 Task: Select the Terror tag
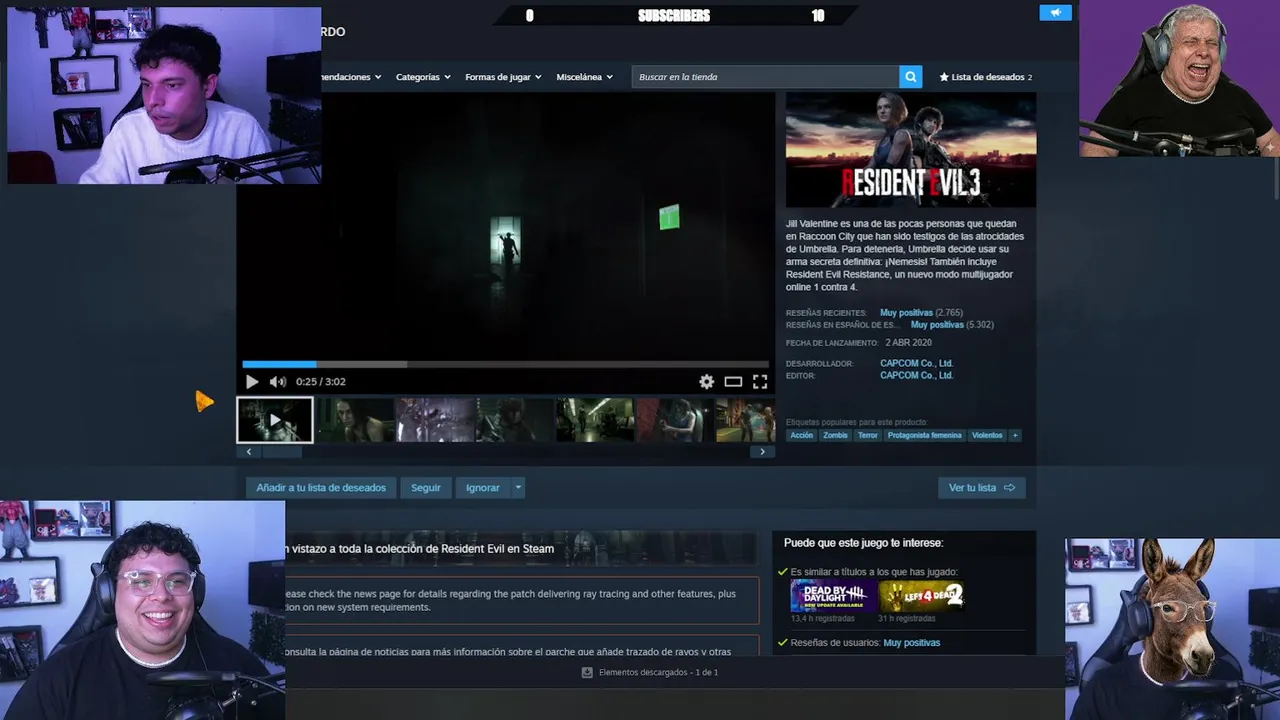point(867,435)
